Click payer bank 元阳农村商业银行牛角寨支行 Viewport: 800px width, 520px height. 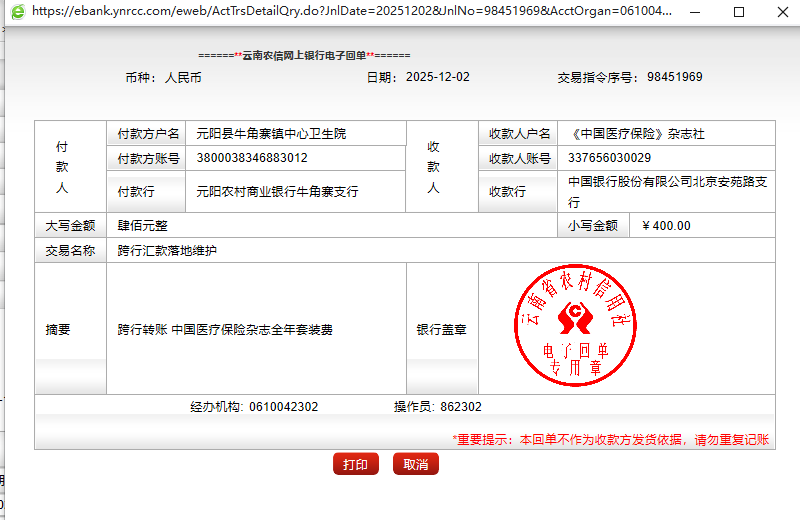[277, 191]
